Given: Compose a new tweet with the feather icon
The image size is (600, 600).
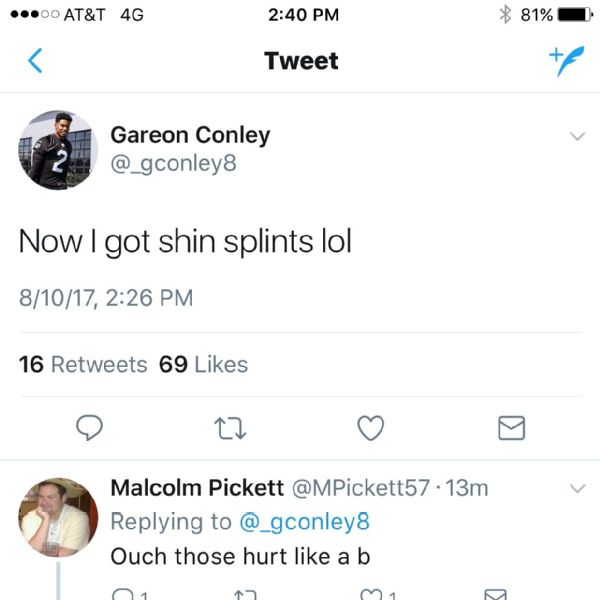Looking at the screenshot, I should [x=566, y=60].
